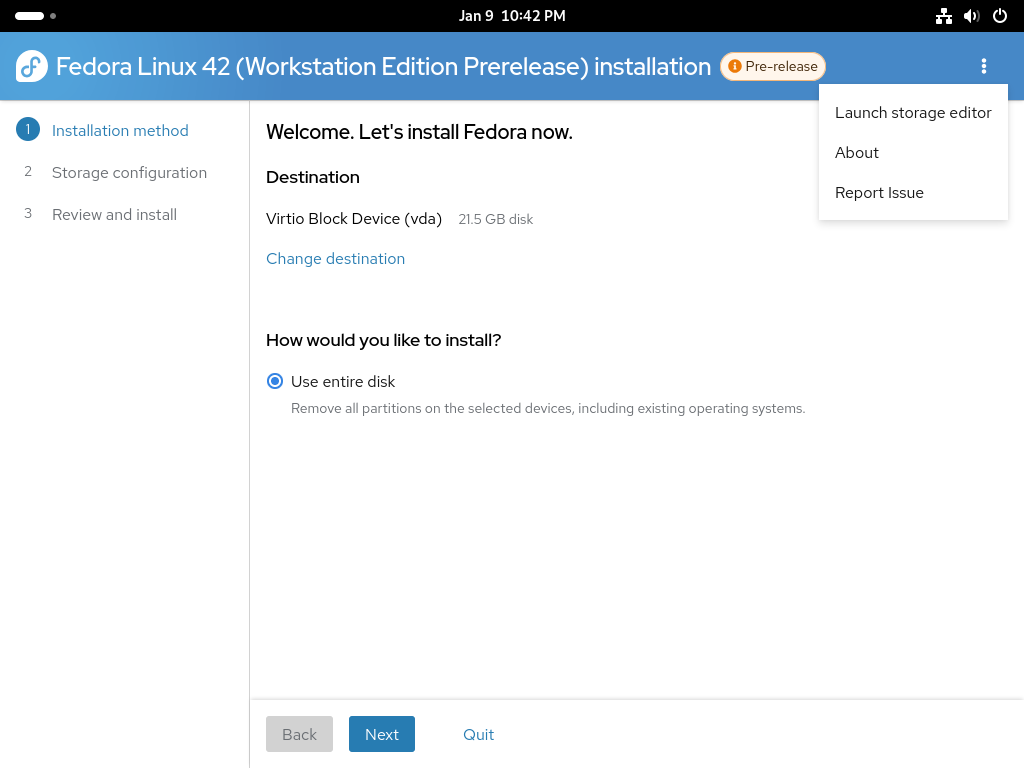Go to the Storage configuration step

(x=129, y=172)
